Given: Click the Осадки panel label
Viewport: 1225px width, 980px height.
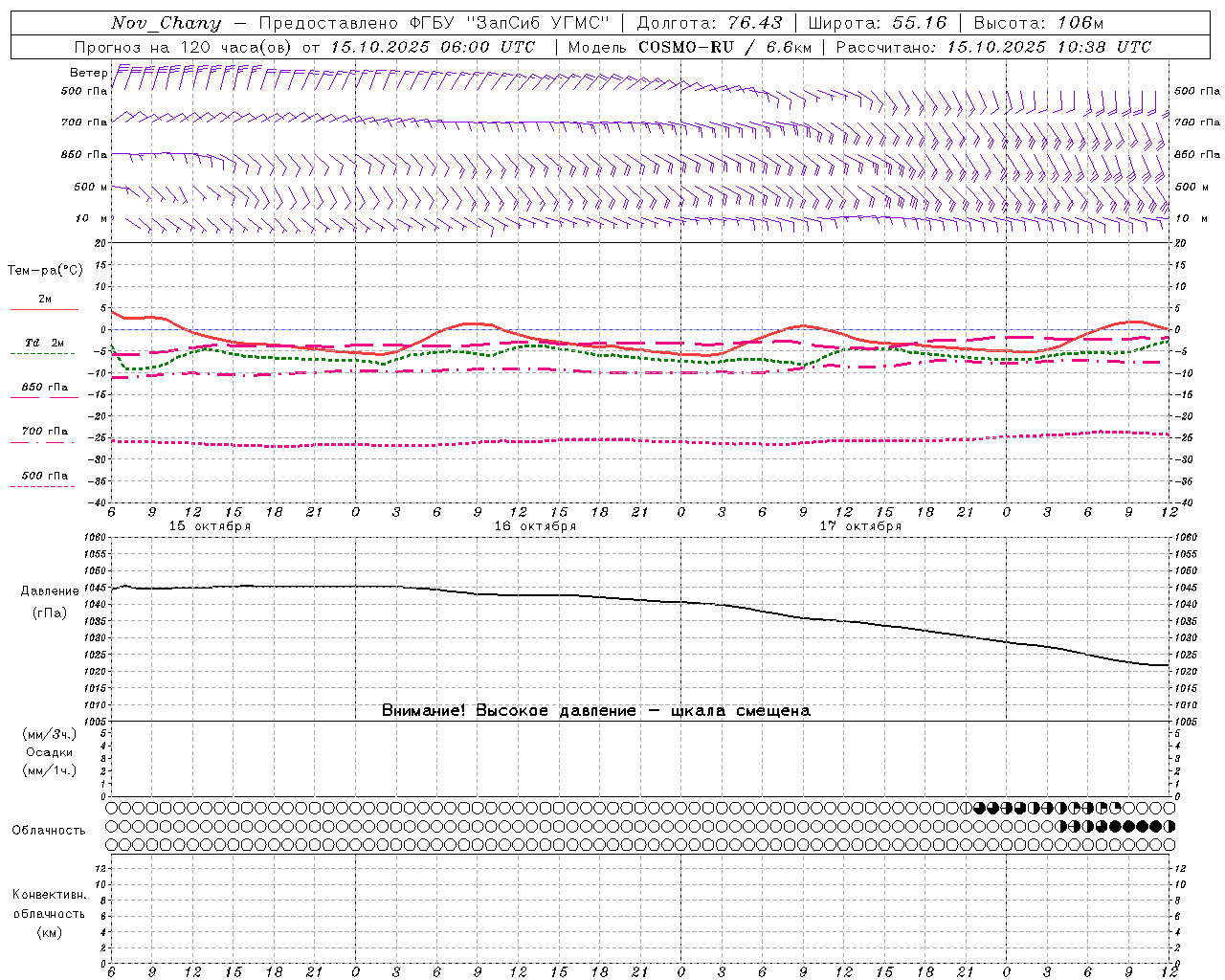Looking at the screenshot, I should (x=50, y=752).
